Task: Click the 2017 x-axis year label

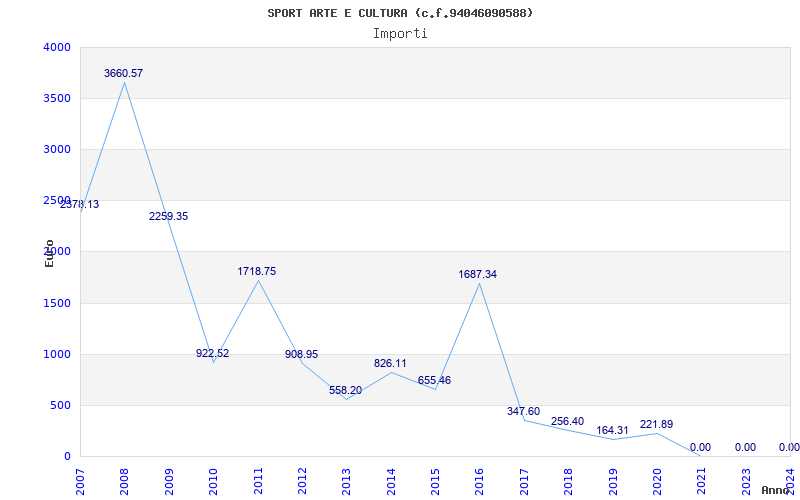Action: [x=524, y=481]
